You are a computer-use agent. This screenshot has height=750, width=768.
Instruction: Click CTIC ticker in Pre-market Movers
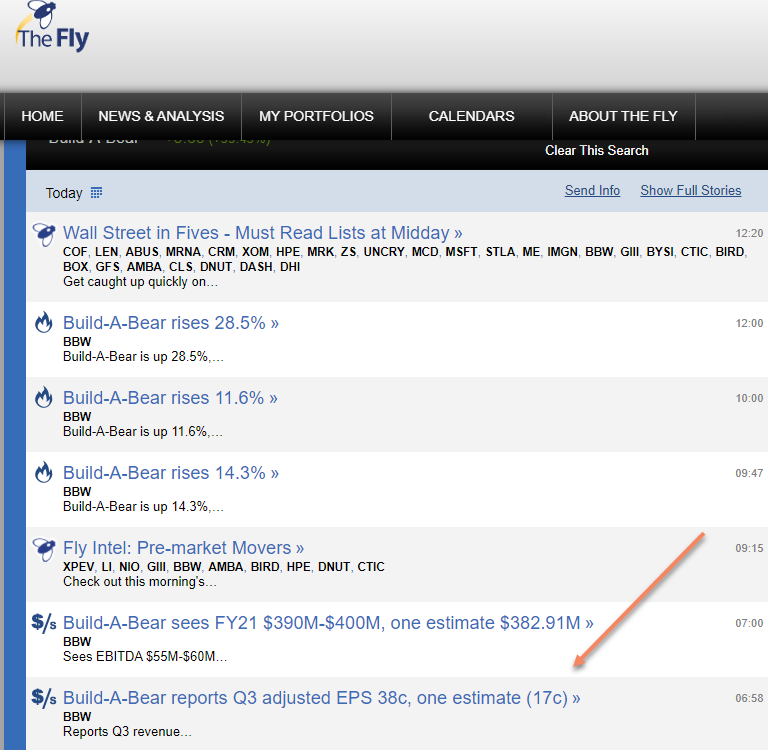pos(371,567)
